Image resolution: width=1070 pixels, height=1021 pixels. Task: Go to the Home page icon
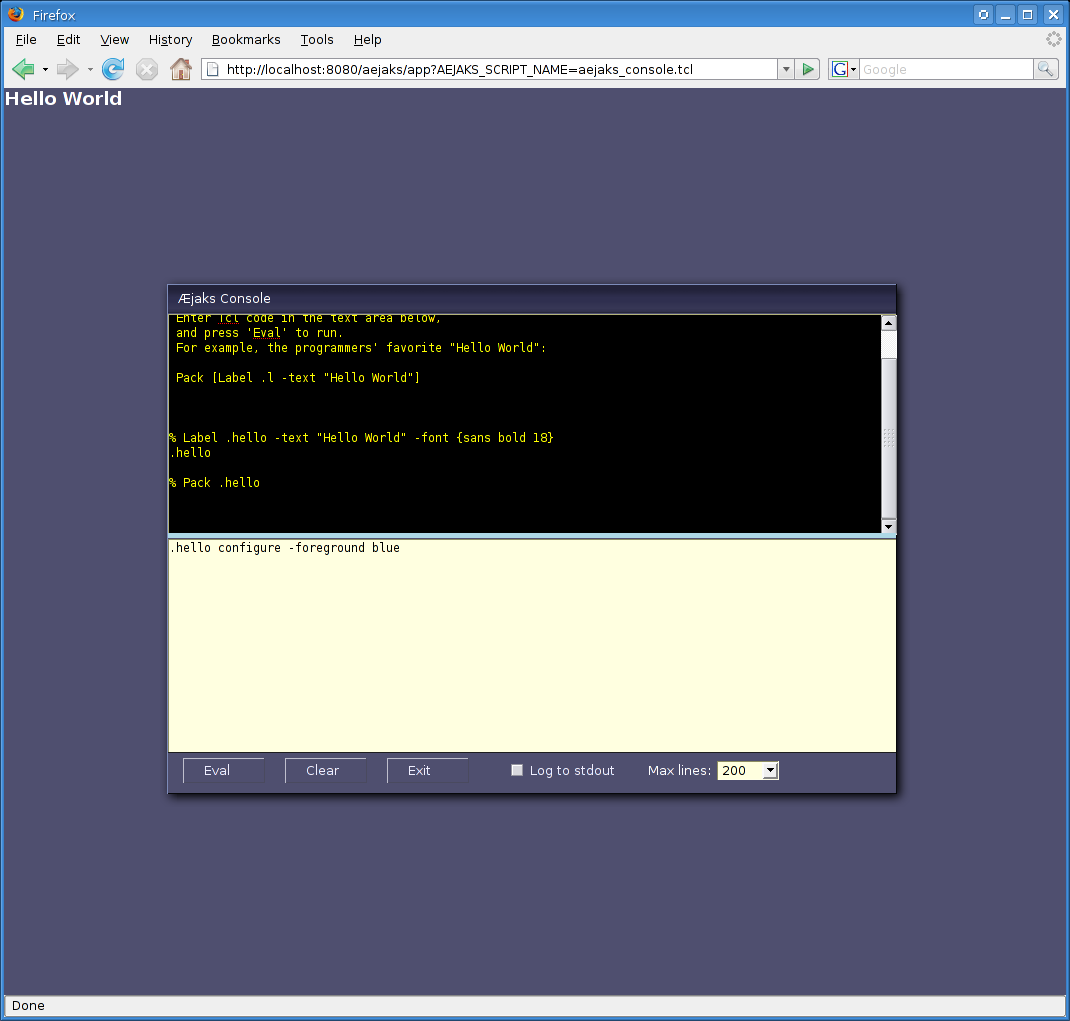(x=181, y=69)
